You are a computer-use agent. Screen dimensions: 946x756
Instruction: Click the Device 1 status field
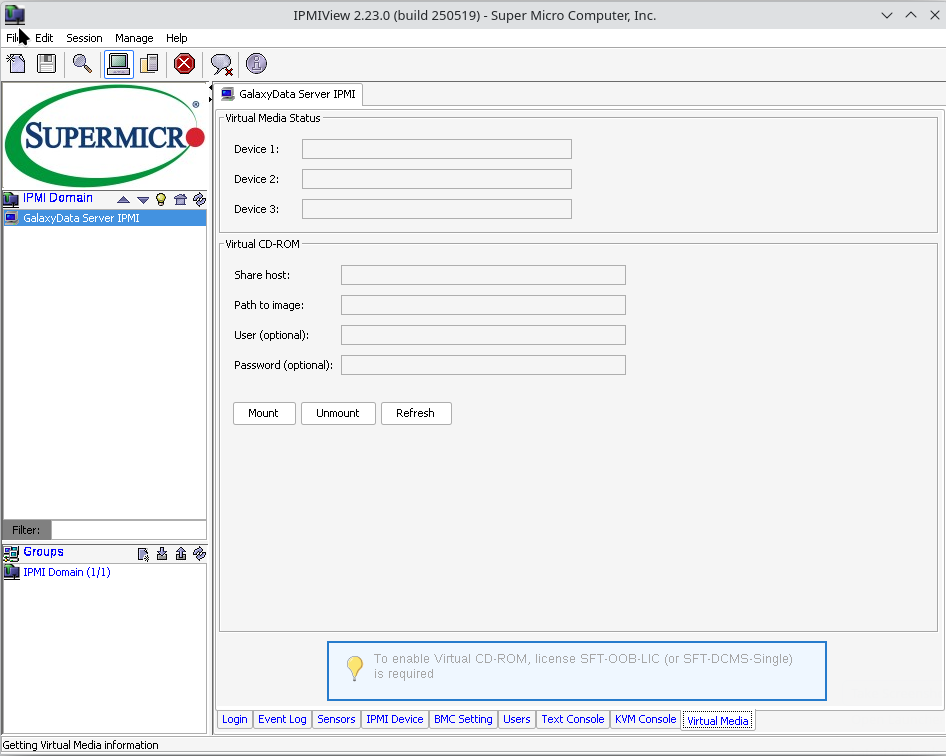tap(437, 149)
